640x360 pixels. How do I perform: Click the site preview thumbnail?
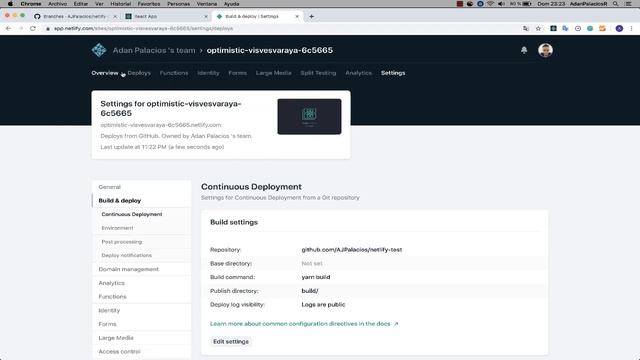309,116
